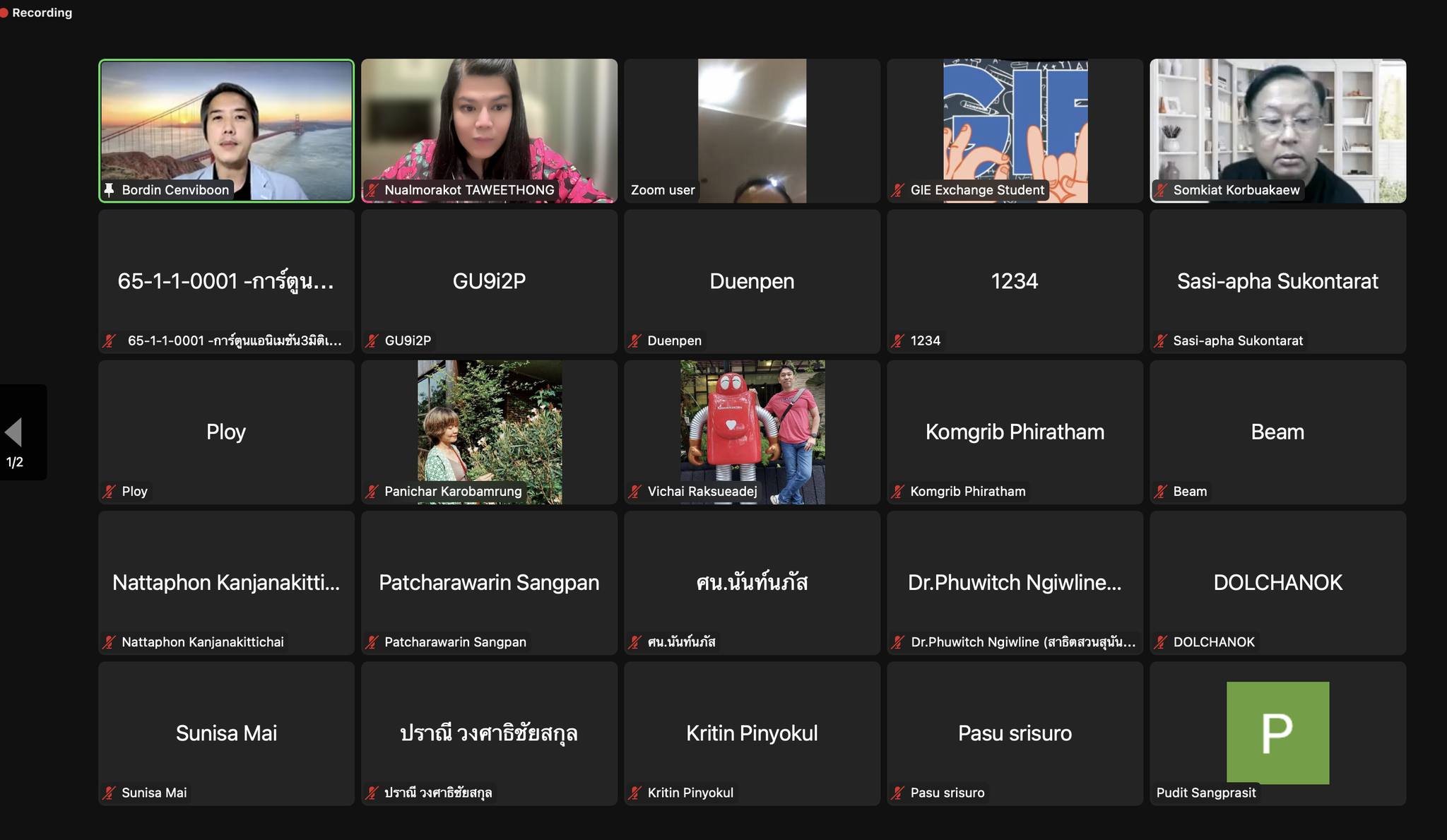Image resolution: width=1447 pixels, height=840 pixels.
Task: Click previous page arrow in gallery
Action: click(x=14, y=432)
